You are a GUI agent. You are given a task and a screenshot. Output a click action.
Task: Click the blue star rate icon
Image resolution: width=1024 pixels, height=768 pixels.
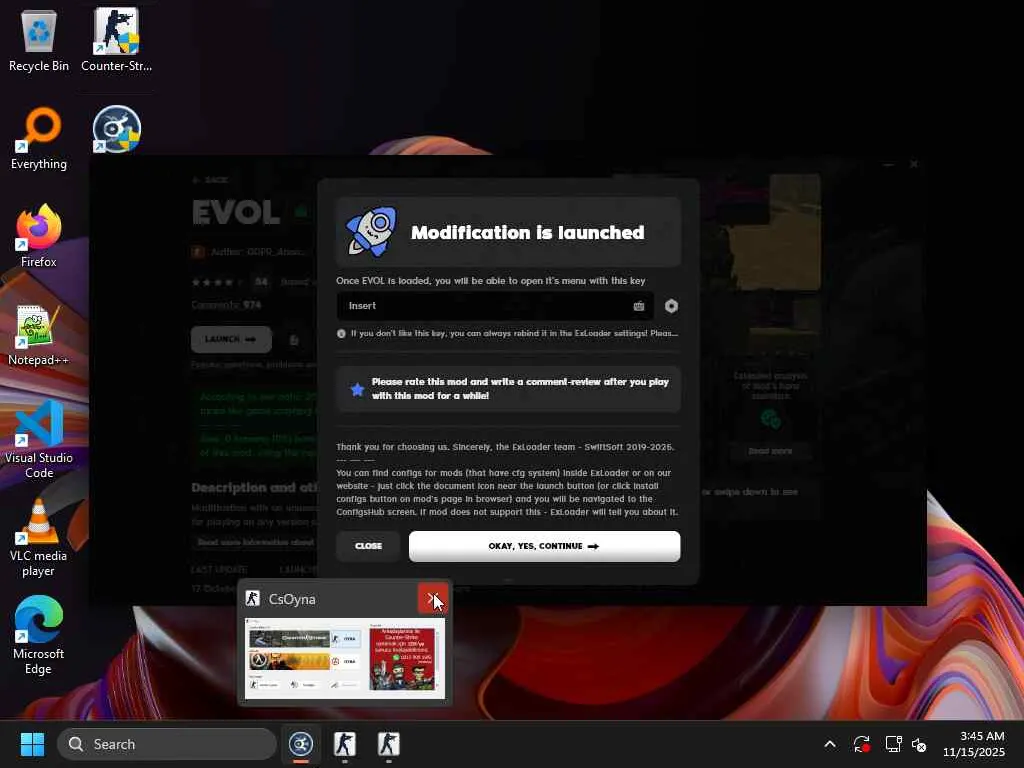[x=357, y=389]
